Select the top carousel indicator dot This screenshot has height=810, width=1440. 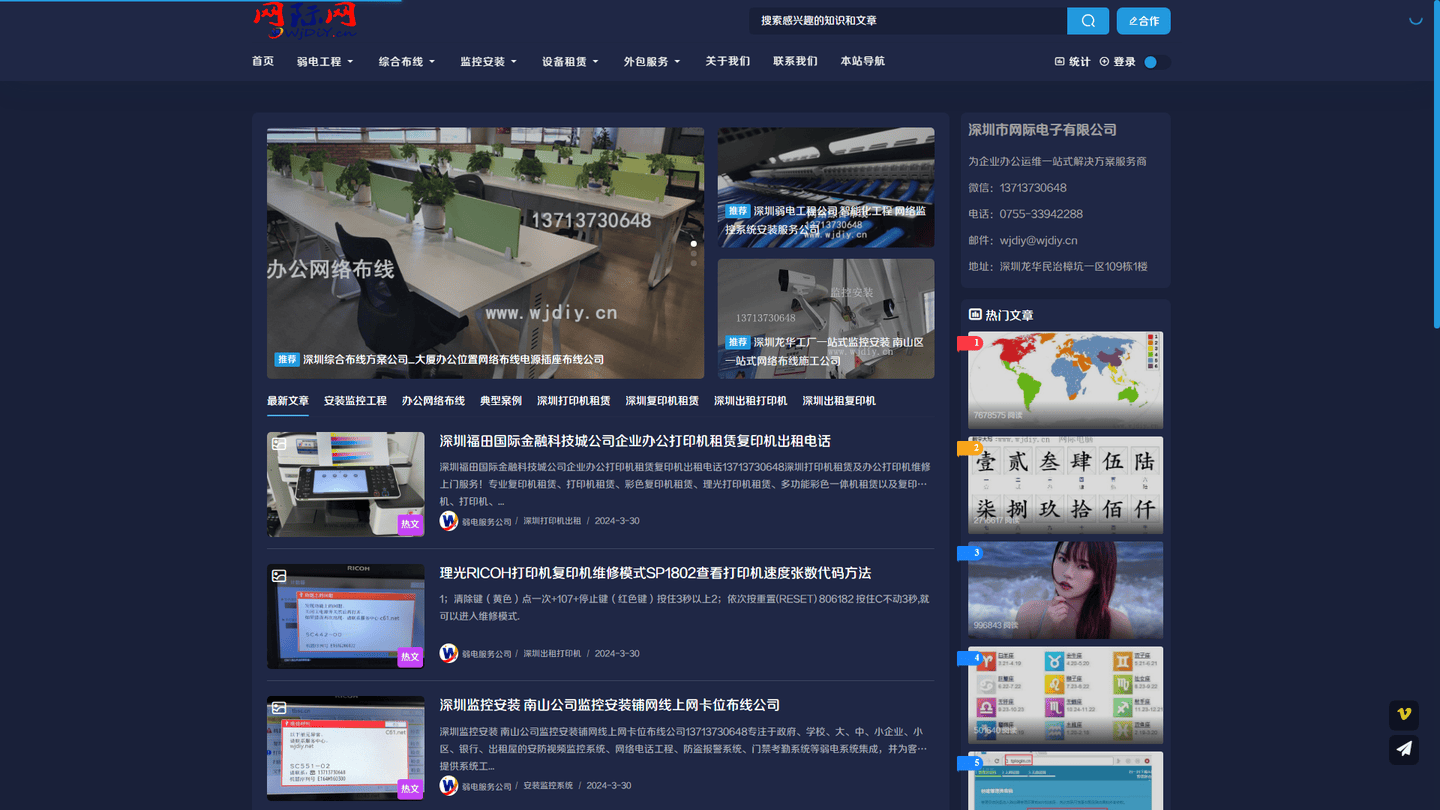(694, 243)
